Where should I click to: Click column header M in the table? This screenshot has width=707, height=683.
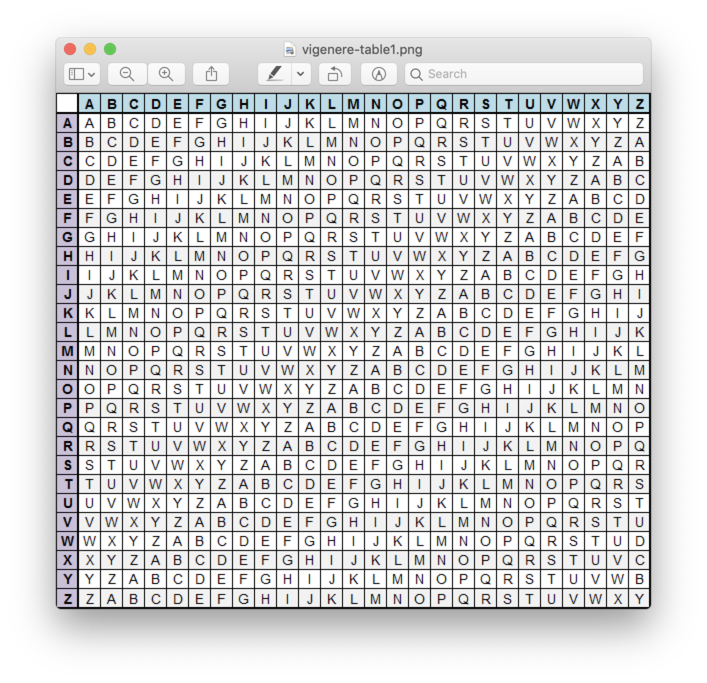[x=353, y=104]
